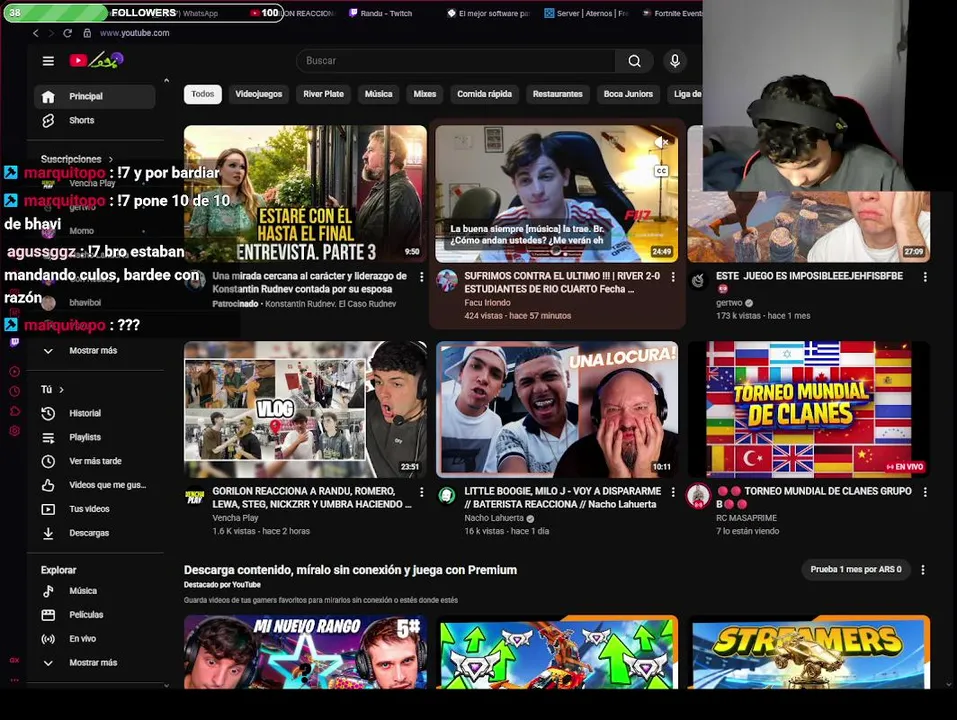Open Torneo Mundial de Clanes Grupo title
The width and height of the screenshot is (957, 720).
point(814,497)
